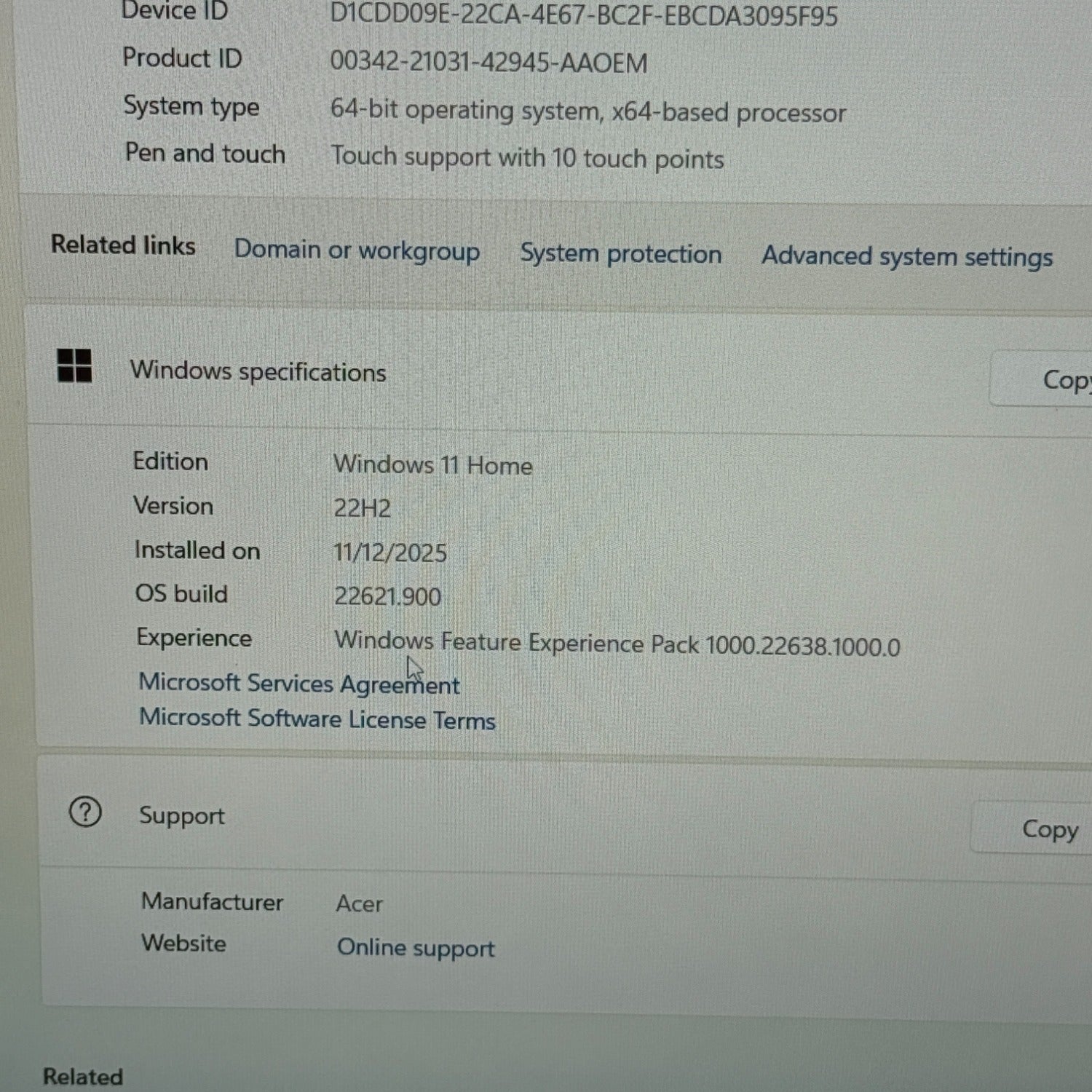Screen dimensions: 1092x1092
Task: Click the Windows logo icon beside Windows specifications
Action: [x=74, y=365]
